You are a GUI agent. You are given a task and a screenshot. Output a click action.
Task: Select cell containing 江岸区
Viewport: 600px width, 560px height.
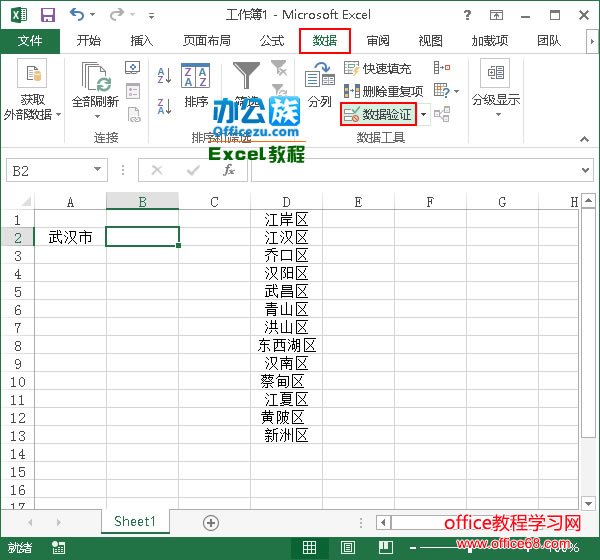point(286,220)
